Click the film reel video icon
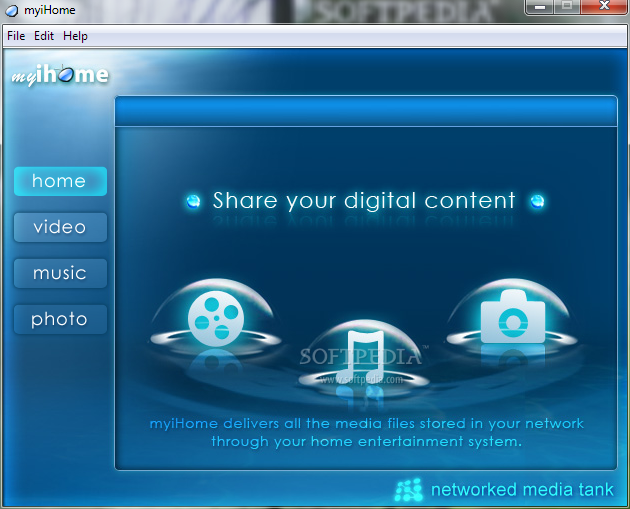The image size is (630, 509). [x=216, y=318]
